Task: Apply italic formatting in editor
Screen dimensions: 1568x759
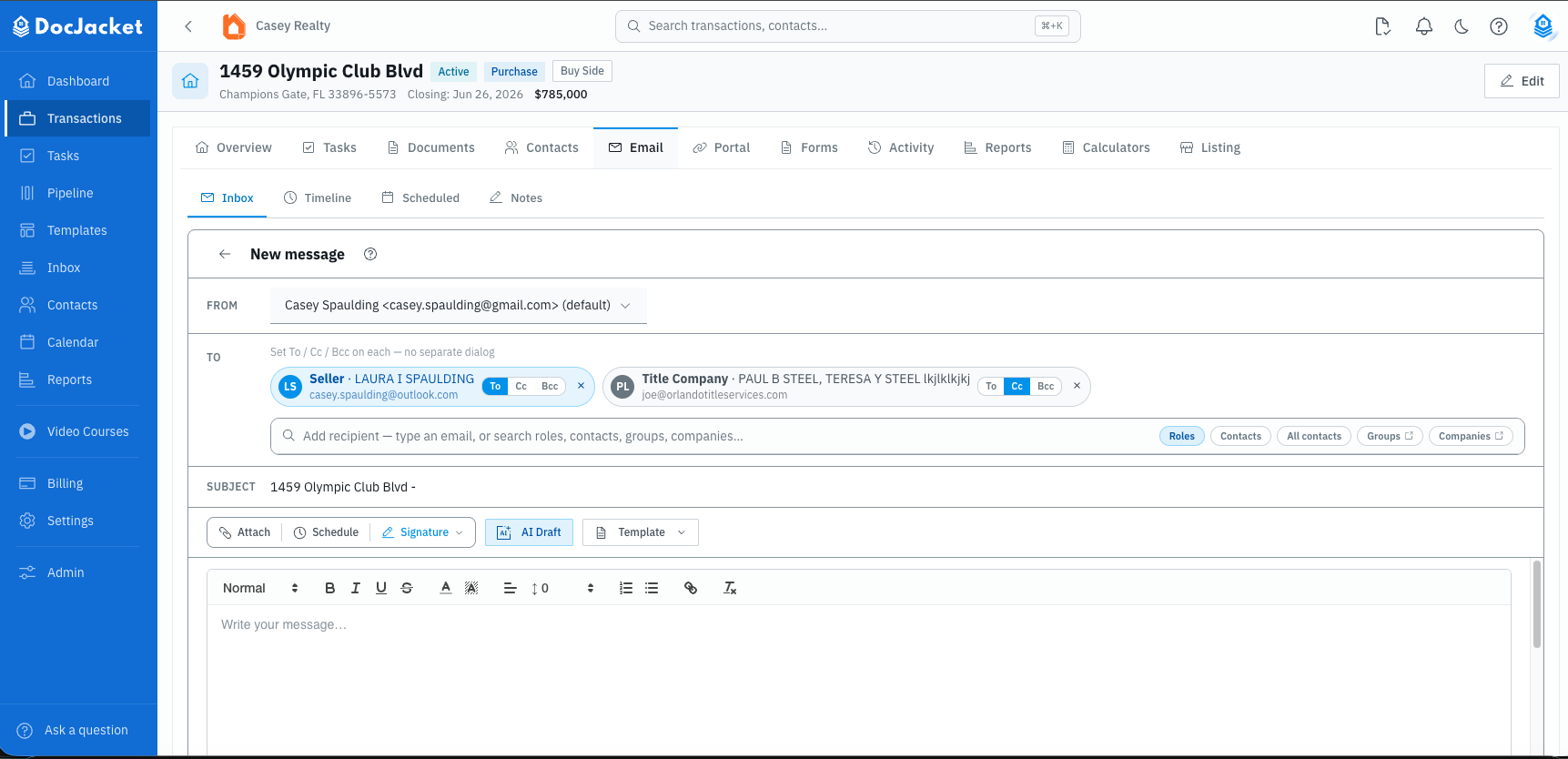Action: pyautogui.click(x=356, y=588)
